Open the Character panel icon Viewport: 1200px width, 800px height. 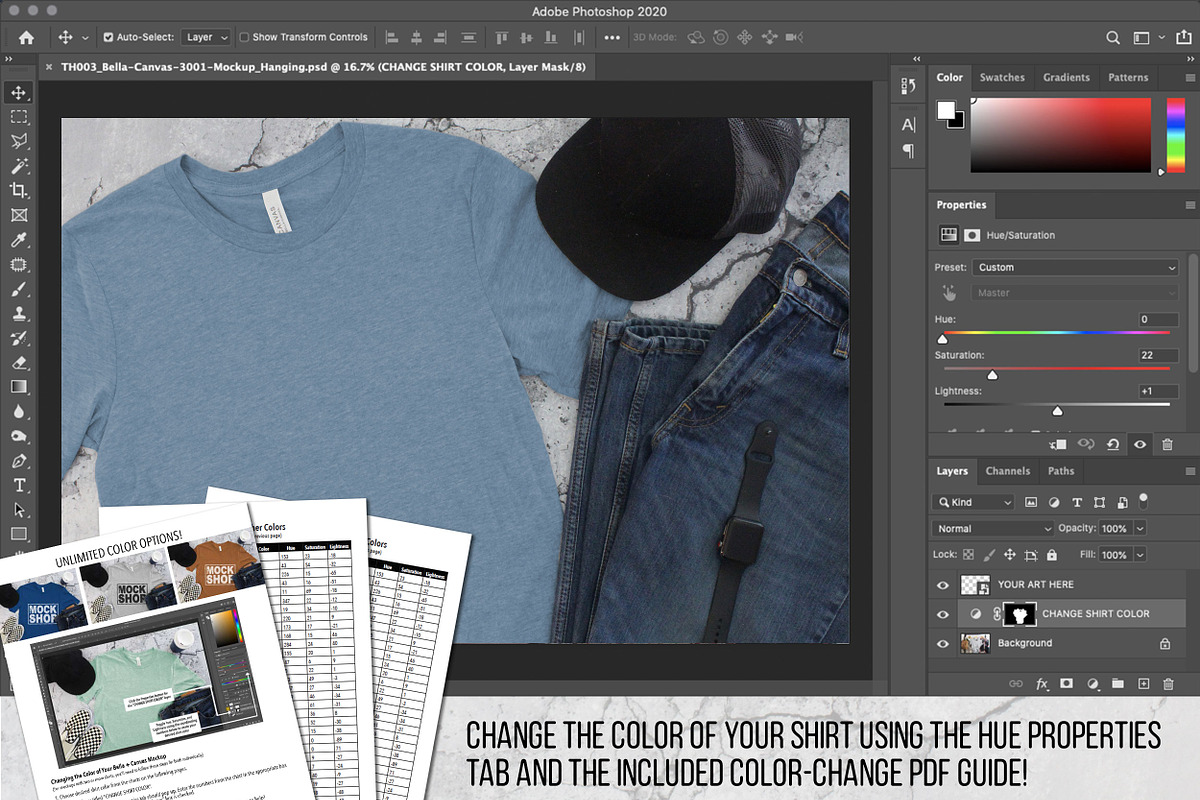point(908,125)
